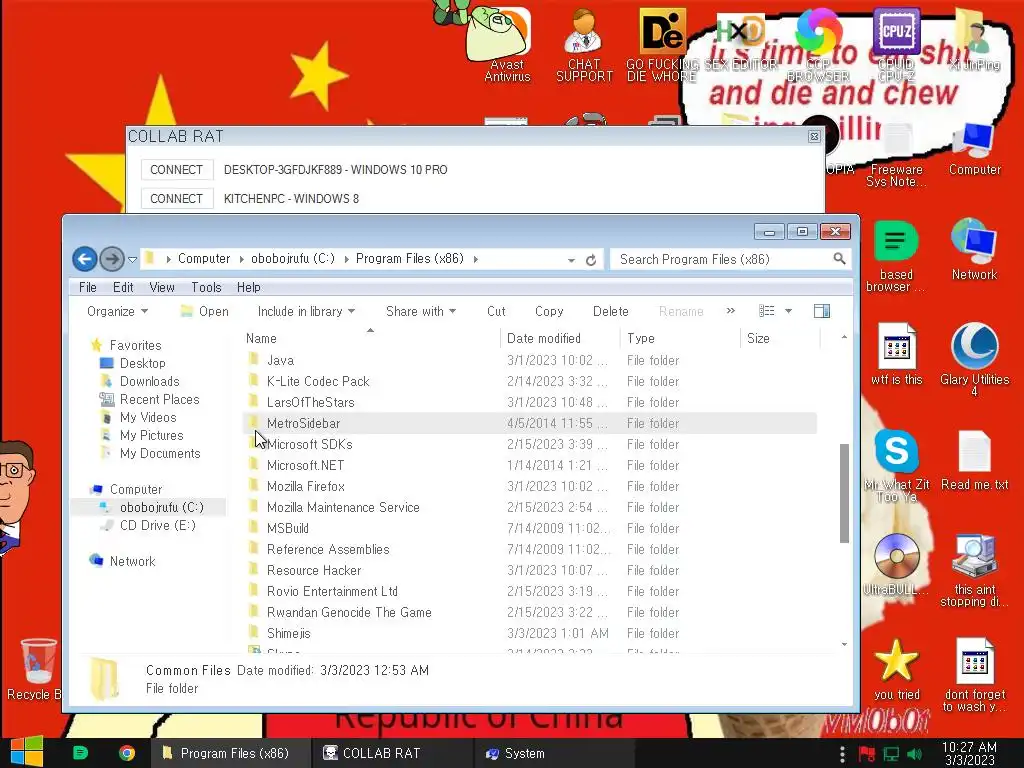Click the file list vertical scrollbar thumb
Viewport: 1024px width, 768px height.
tap(844, 493)
